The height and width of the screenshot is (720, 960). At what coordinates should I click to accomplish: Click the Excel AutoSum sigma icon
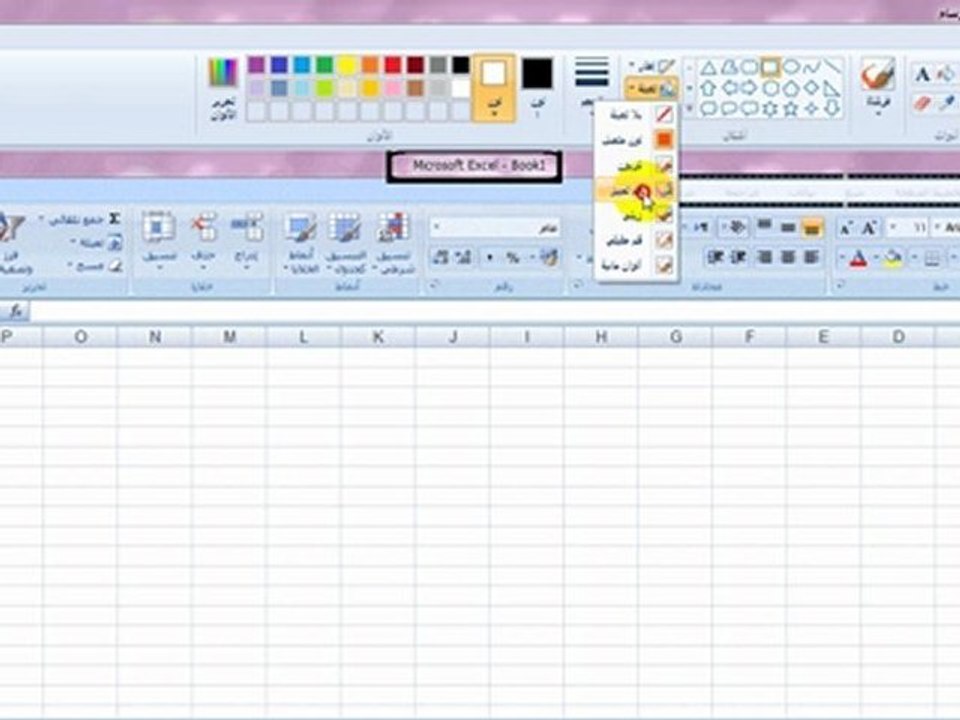coord(114,219)
